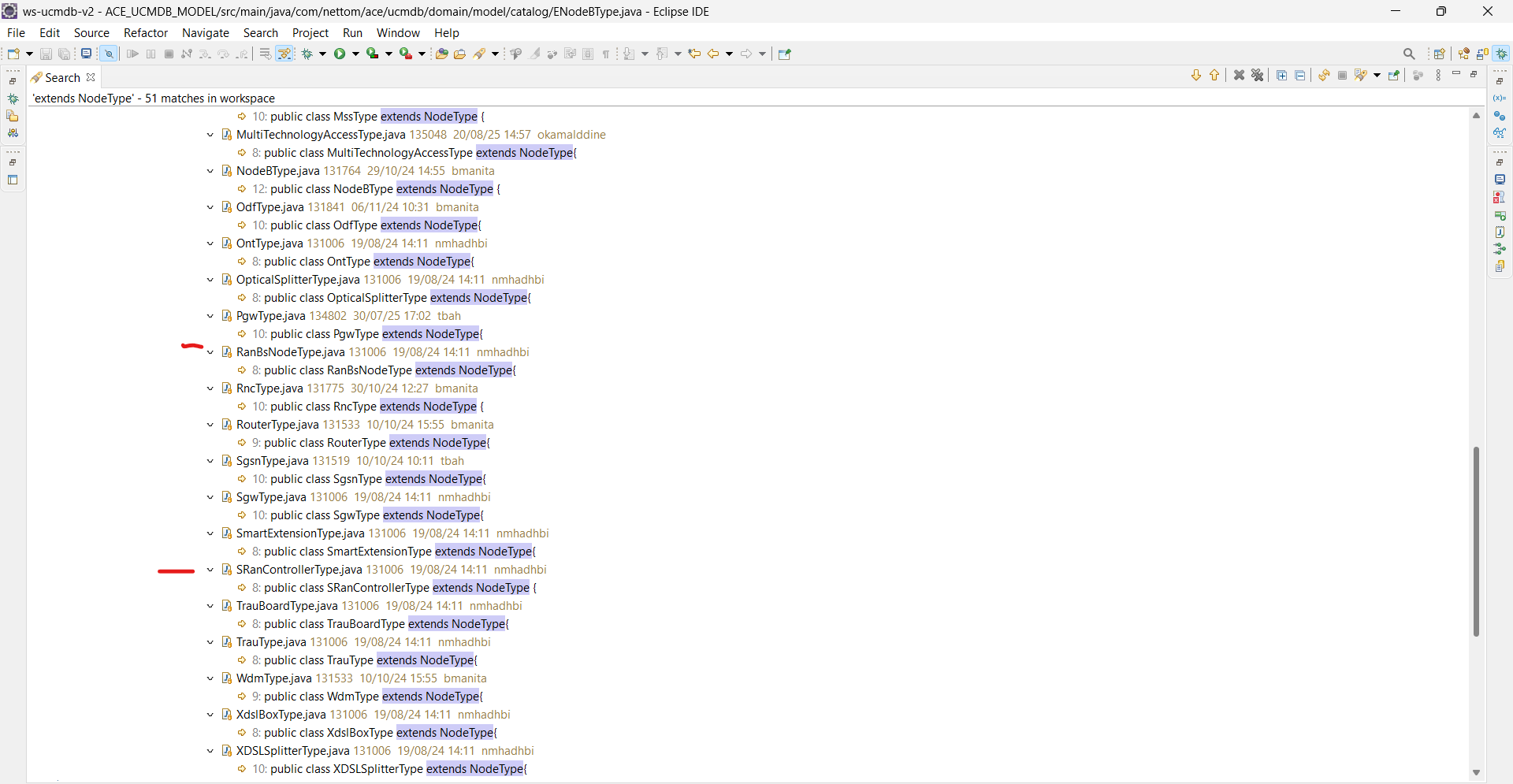
Task: Open the Refactor menu
Action: [x=146, y=33]
